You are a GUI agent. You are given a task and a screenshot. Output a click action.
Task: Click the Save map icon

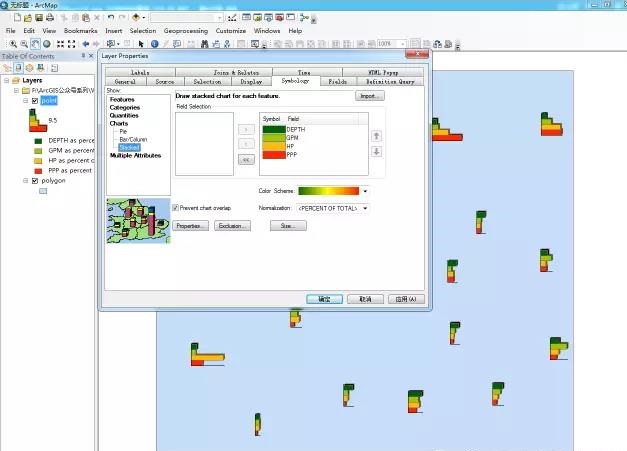(x=39, y=18)
